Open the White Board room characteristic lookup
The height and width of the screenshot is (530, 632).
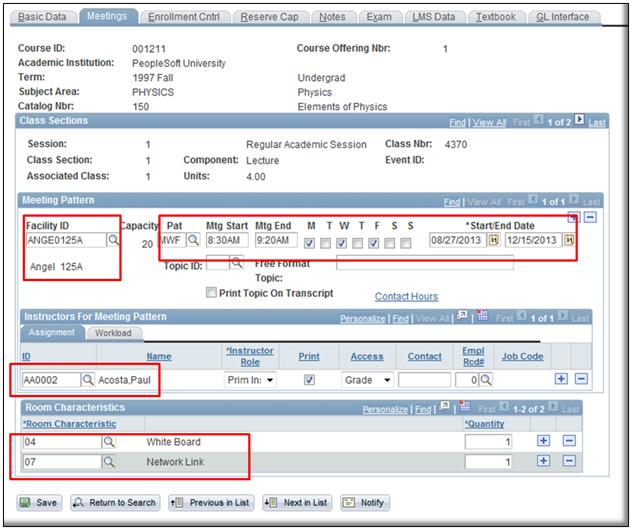[109, 442]
